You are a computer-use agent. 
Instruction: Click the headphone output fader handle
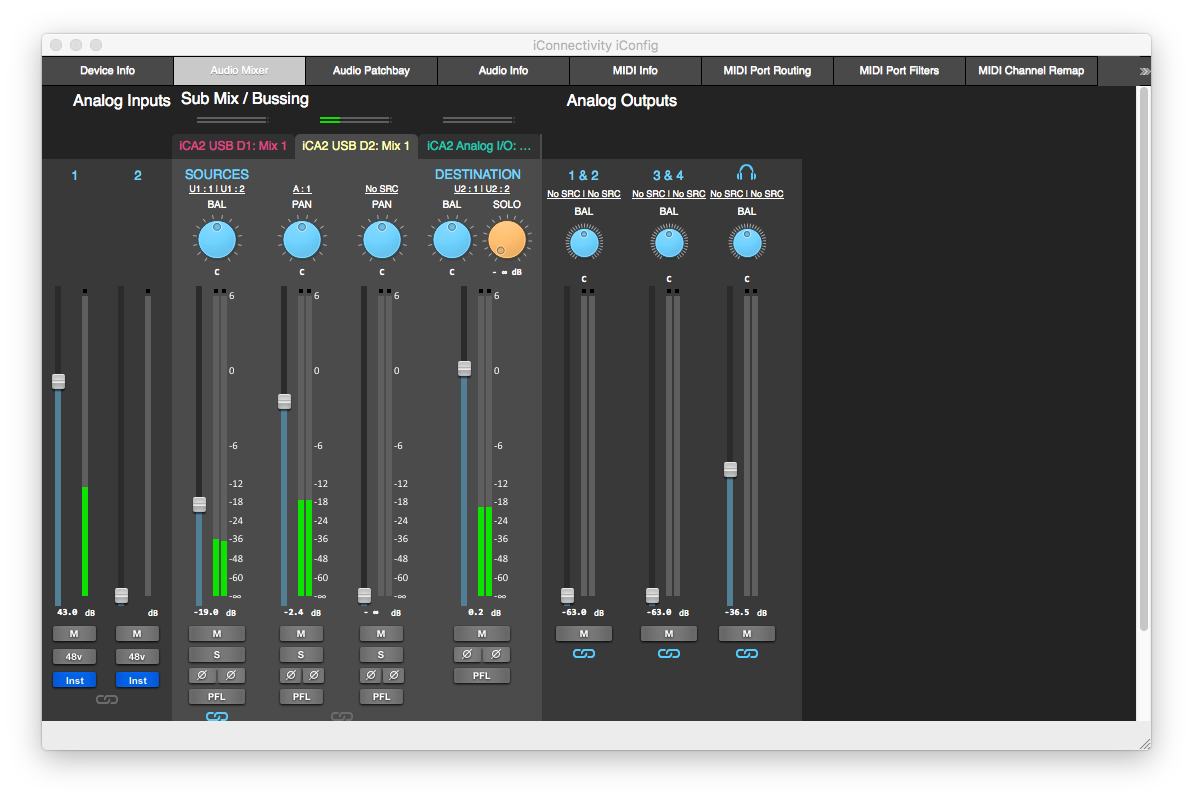pos(730,469)
